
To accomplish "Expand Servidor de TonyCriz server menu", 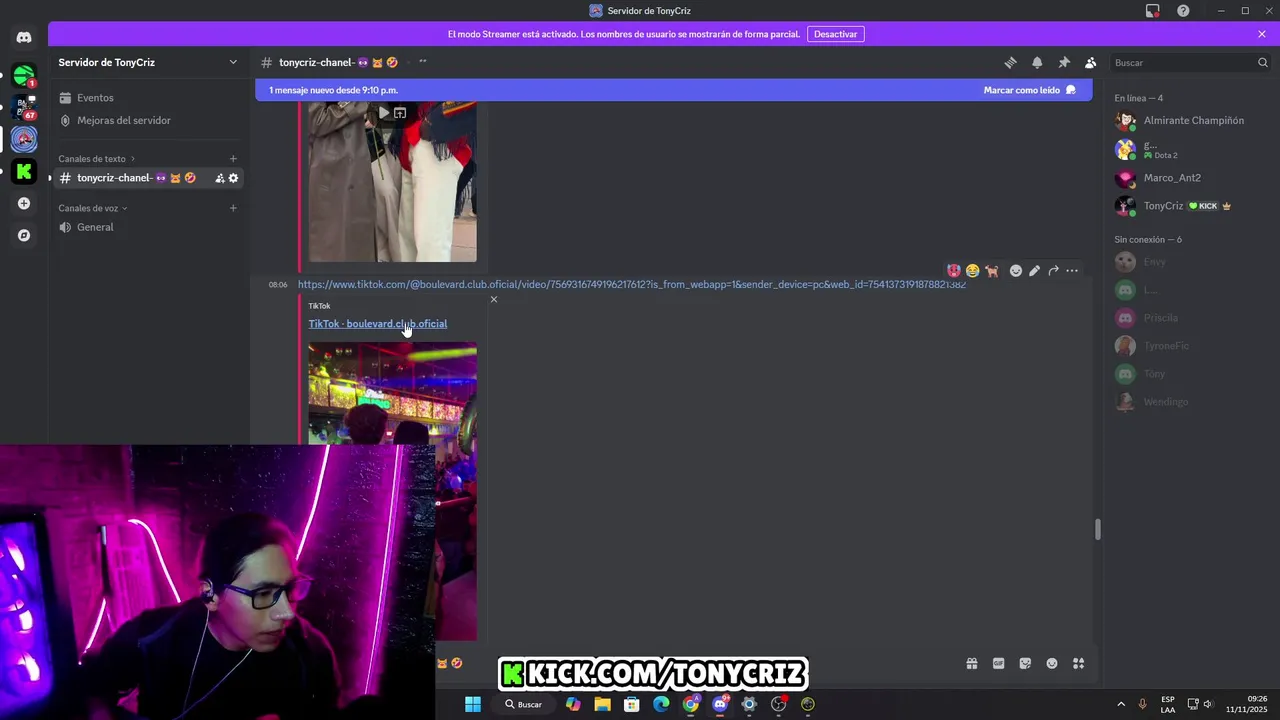I will tap(148, 62).
